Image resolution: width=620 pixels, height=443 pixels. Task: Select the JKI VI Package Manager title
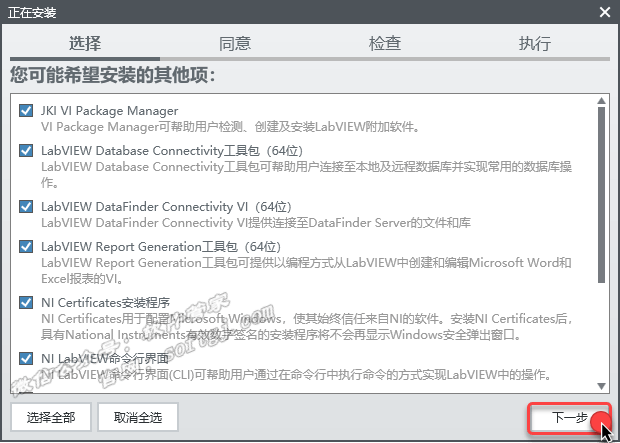(x=110, y=111)
